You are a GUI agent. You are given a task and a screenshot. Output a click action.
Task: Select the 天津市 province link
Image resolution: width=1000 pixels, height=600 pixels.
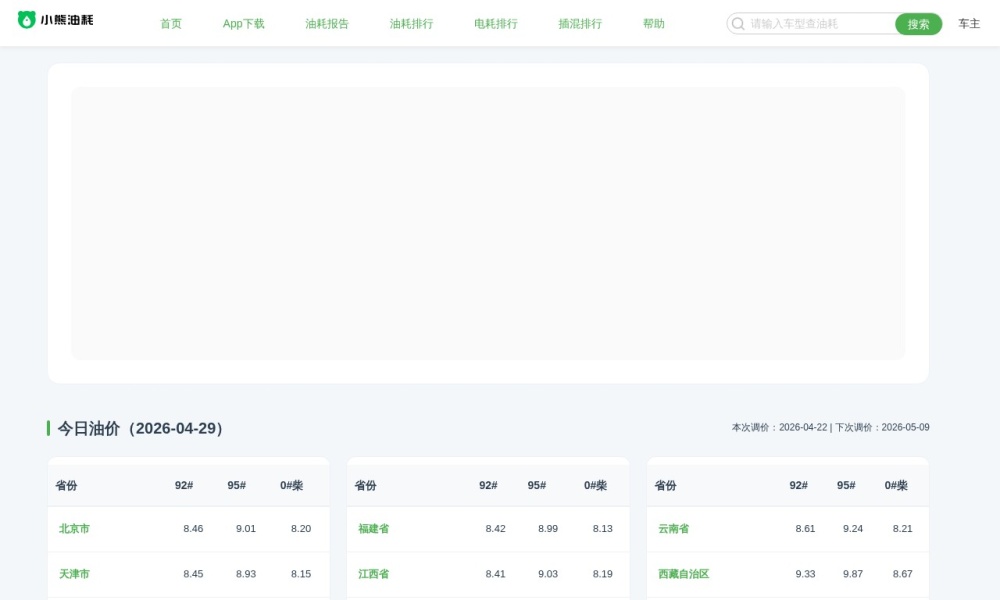74,574
